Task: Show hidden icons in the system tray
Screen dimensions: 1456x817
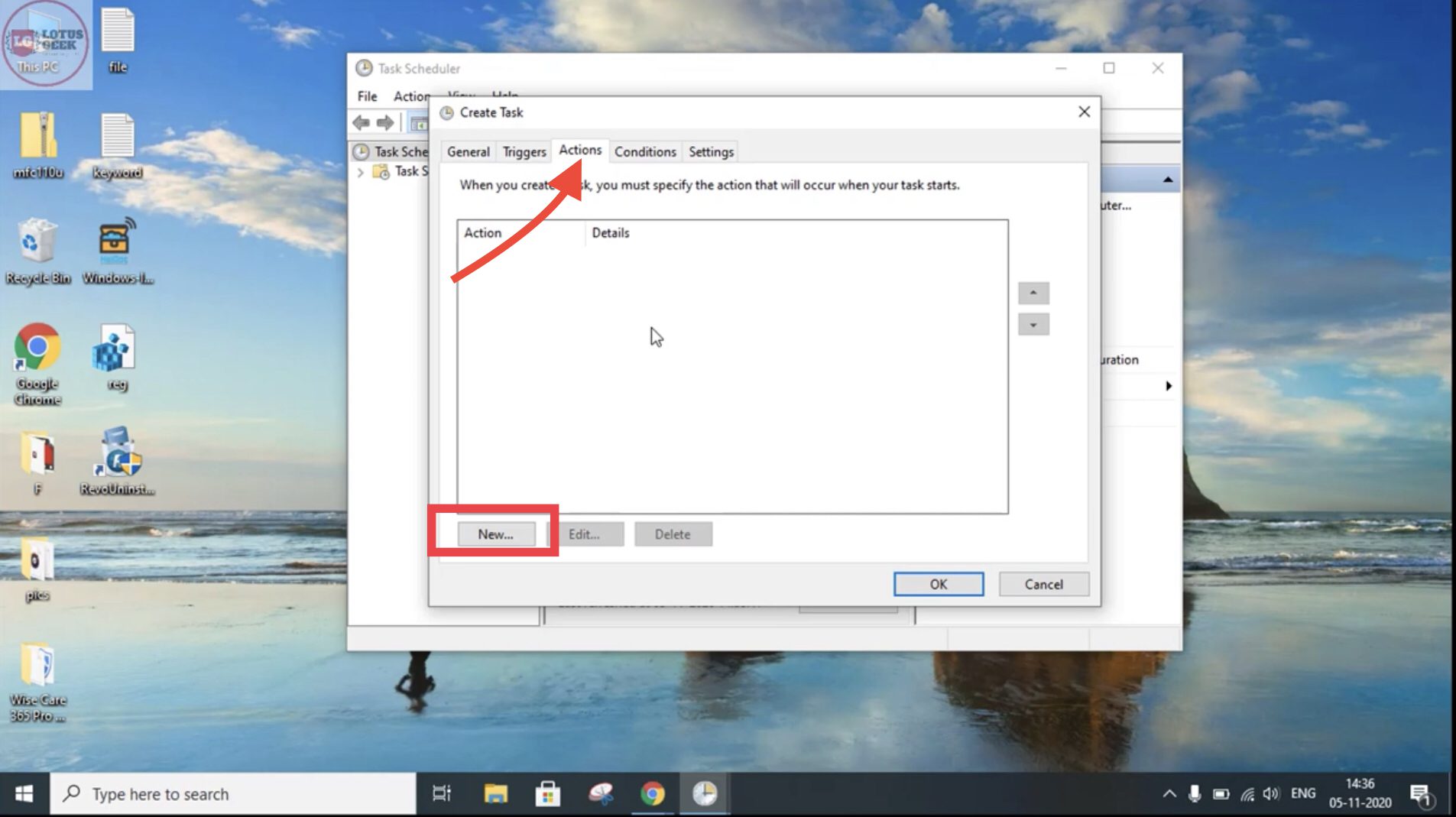Action: point(1168,794)
